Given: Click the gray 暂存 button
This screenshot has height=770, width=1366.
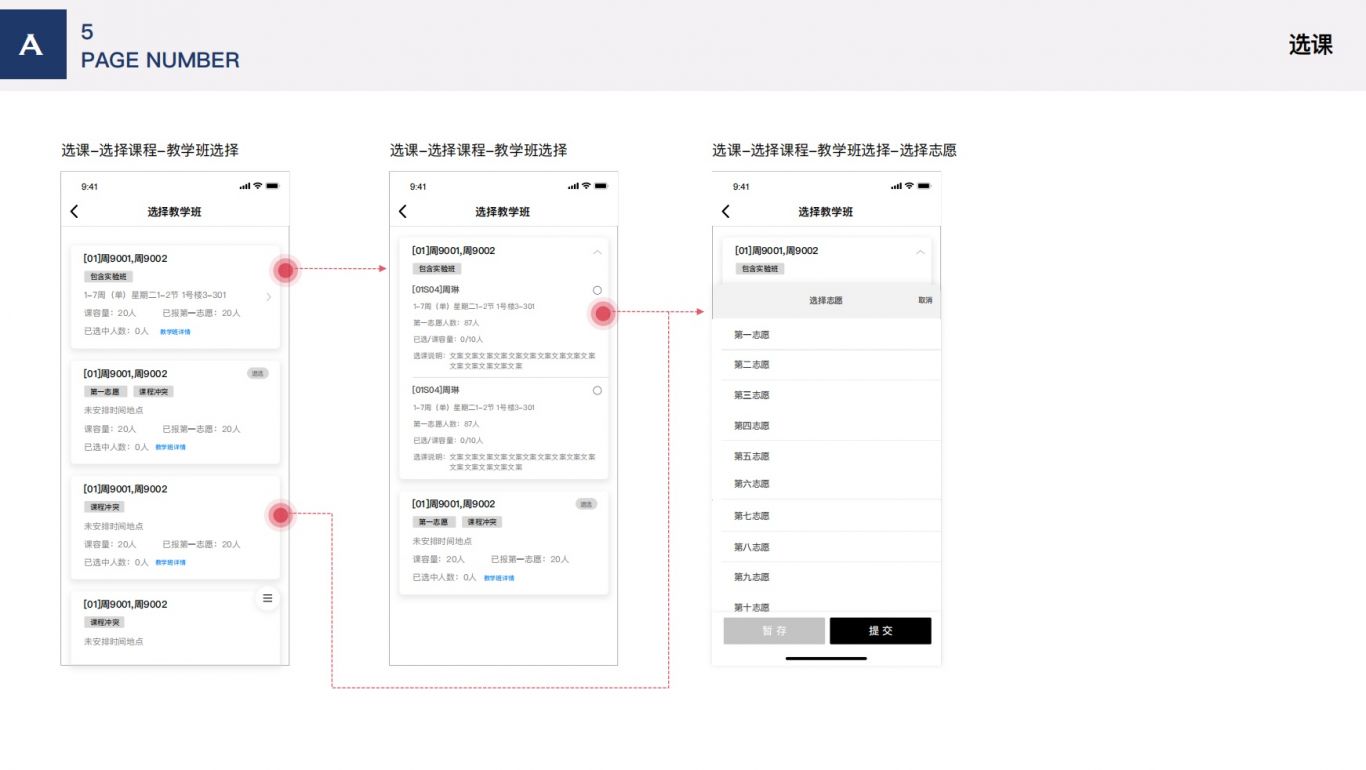Looking at the screenshot, I should [774, 631].
